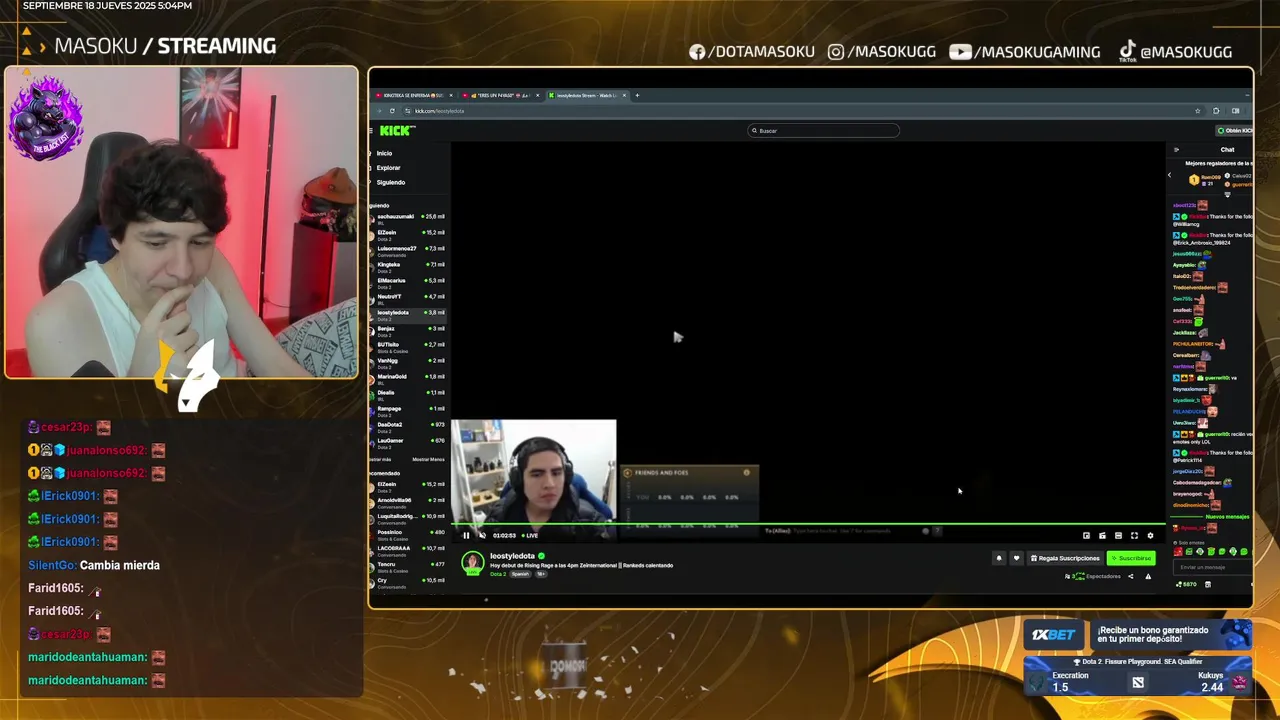Open MarinaGold channel in sidebar

tap(408, 378)
